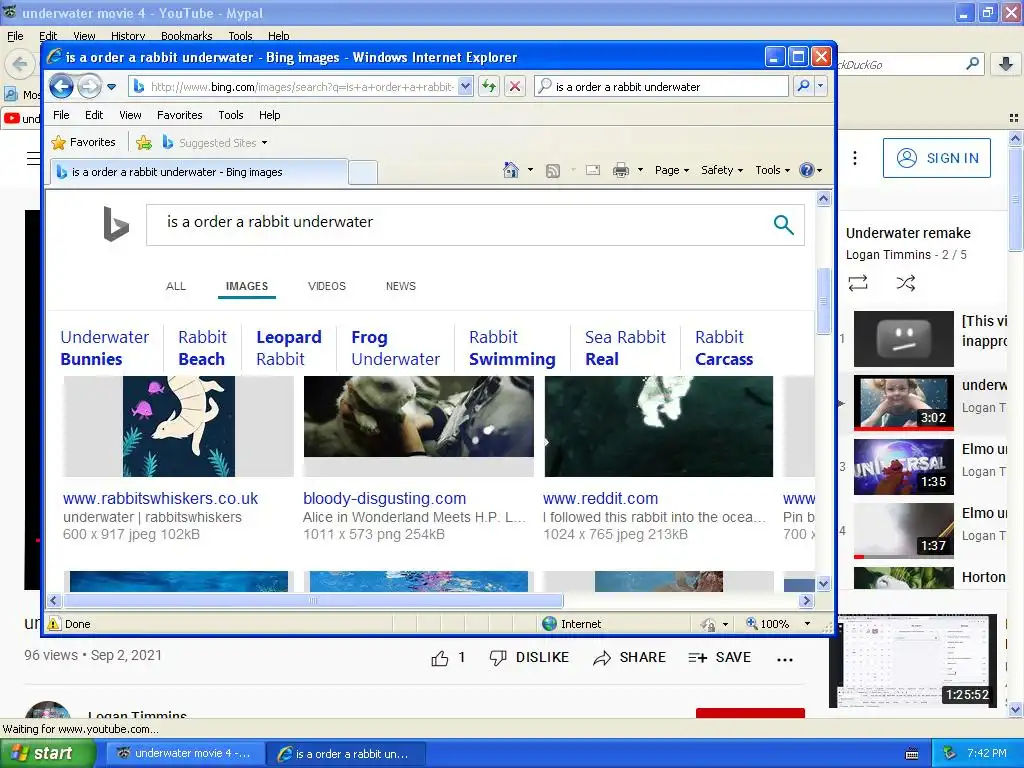Switch to Bing NEWS tab
Viewport: 1024px width, 768px height.
[400, 286]
